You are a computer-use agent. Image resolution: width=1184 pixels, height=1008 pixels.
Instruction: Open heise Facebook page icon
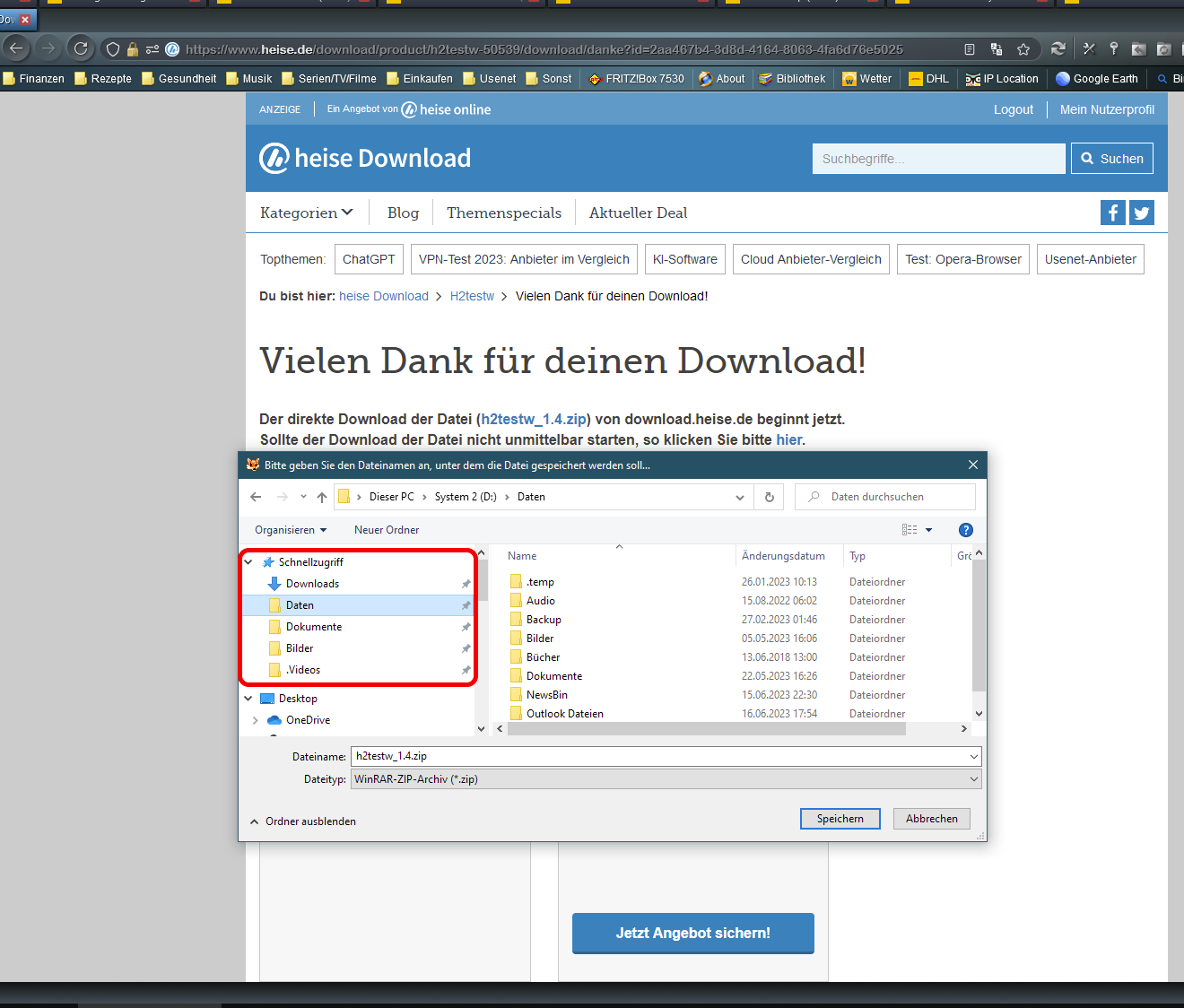pyautogui.click(x=1113, y=213)
